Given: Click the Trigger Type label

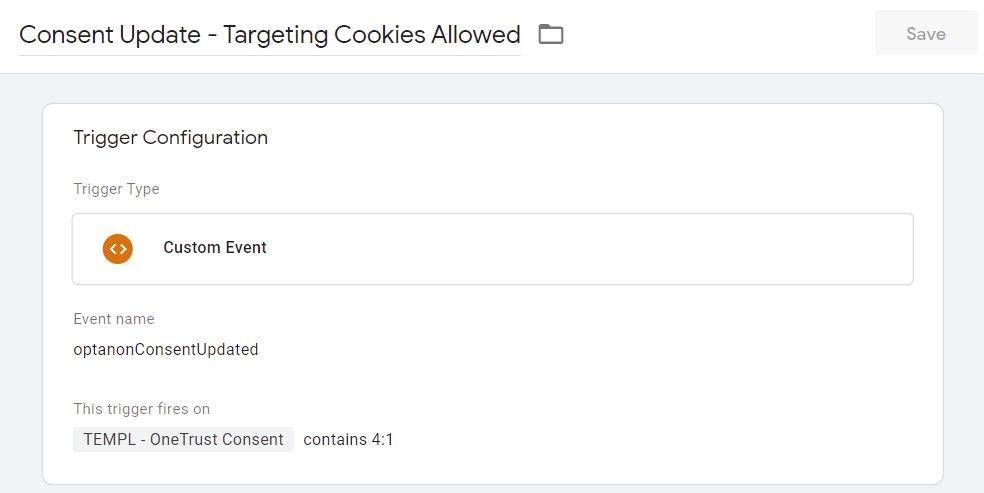Looking at the screenshot, I should pos(116,189).
